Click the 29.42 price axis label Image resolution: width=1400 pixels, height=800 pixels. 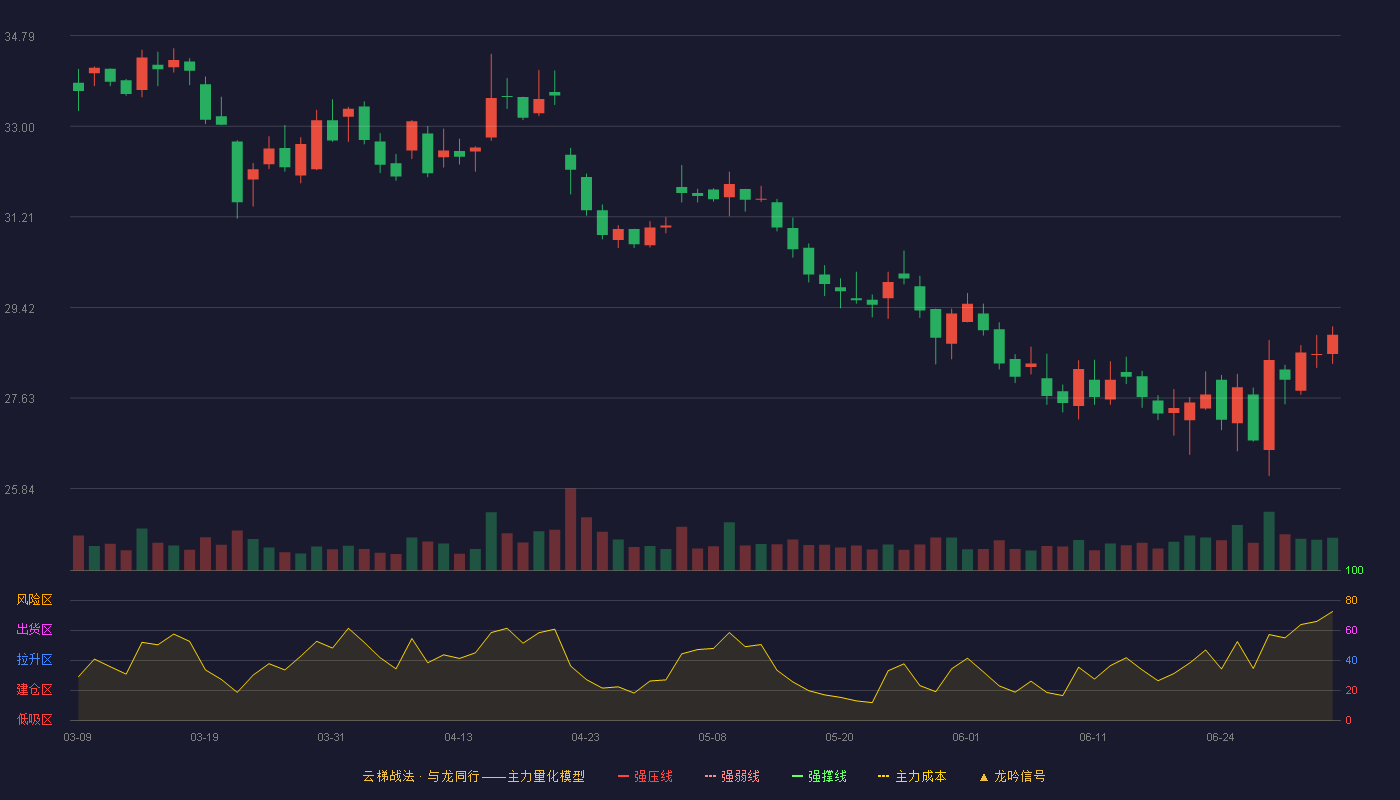pyautogui.click(x=20, y=309)
